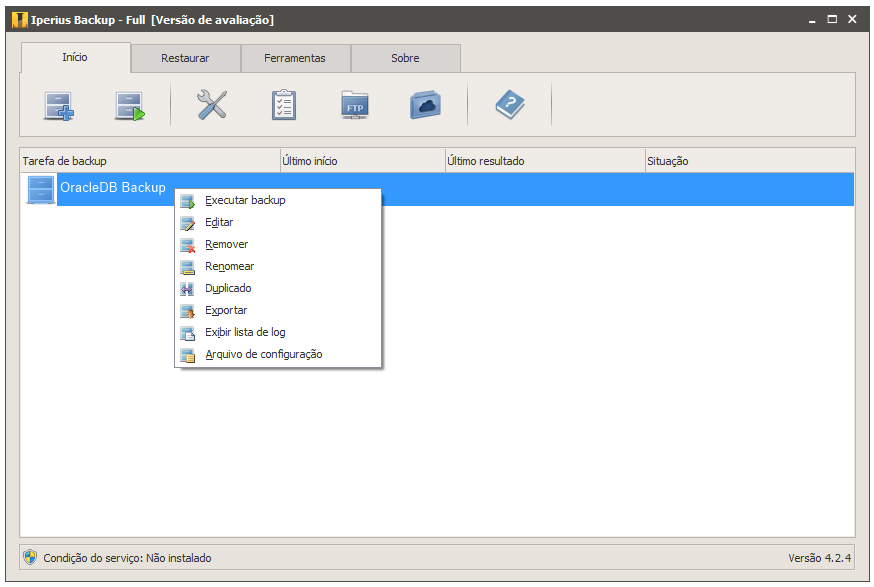Click the icon beside Duplicado
Screen dimensions: 874x587
tap(187, 289)
